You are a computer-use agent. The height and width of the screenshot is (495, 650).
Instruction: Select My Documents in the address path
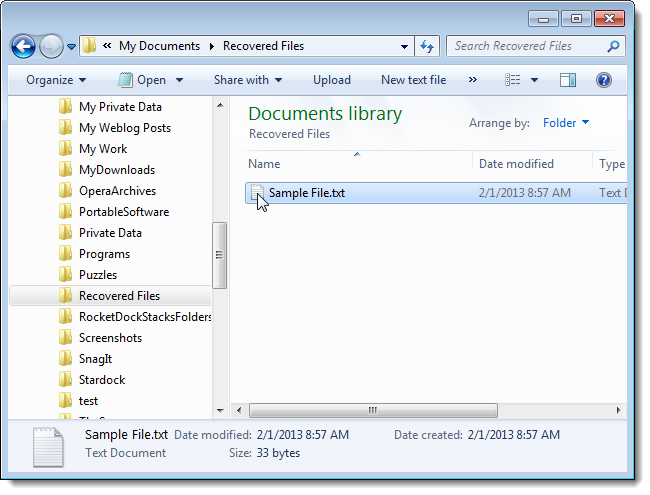pyautogui.click(x=159, y=46)
